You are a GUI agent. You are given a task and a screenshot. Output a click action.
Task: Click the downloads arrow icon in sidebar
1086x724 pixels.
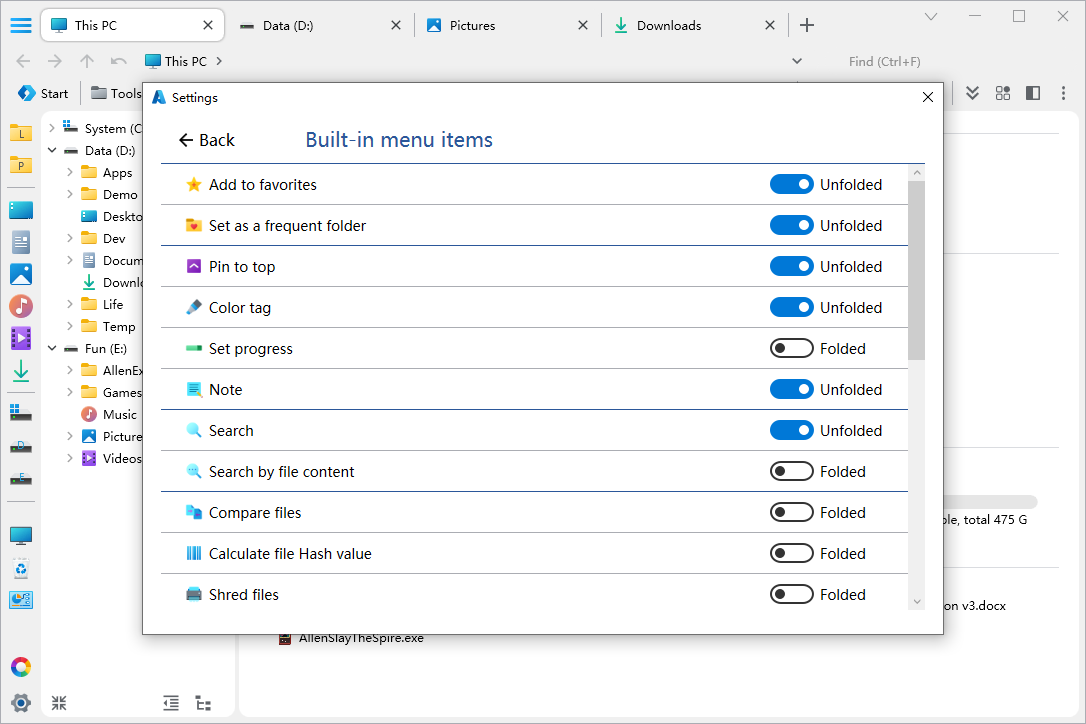[x=21, y=371]
